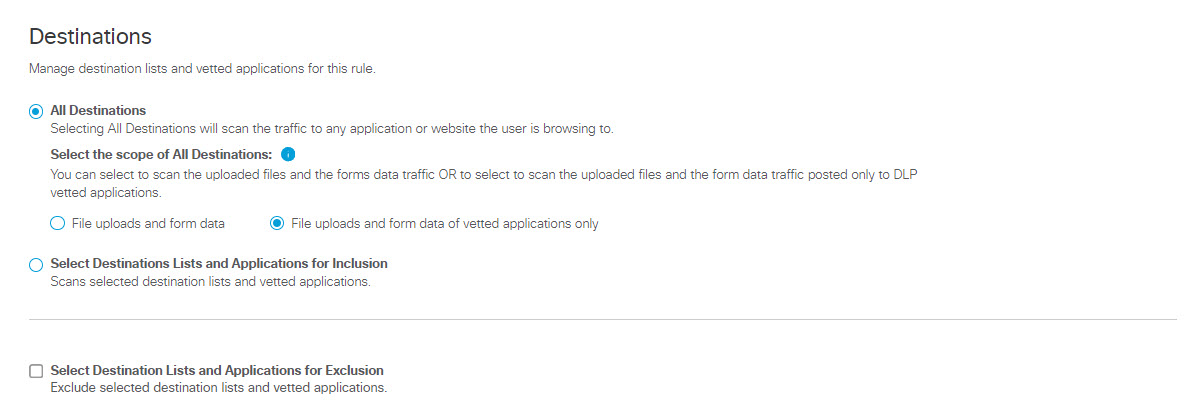Click 'Select Destinations Lists and Applications for Inclusion' label
The image size is (1188, 418).
pos(219,264)
